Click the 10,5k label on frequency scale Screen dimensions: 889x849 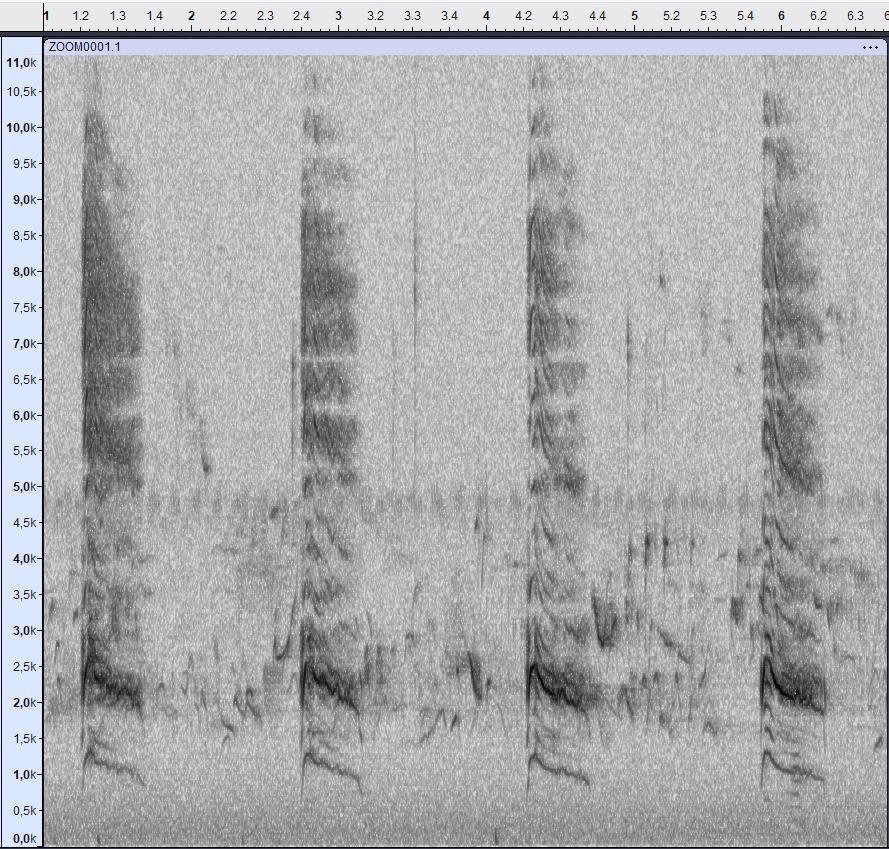22,91
